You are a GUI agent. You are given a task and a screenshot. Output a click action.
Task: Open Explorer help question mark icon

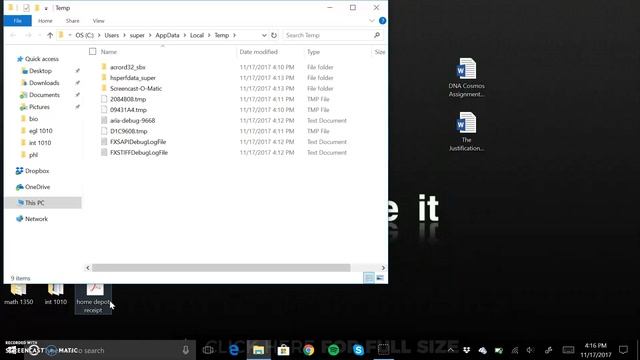[x=382, y=21]
